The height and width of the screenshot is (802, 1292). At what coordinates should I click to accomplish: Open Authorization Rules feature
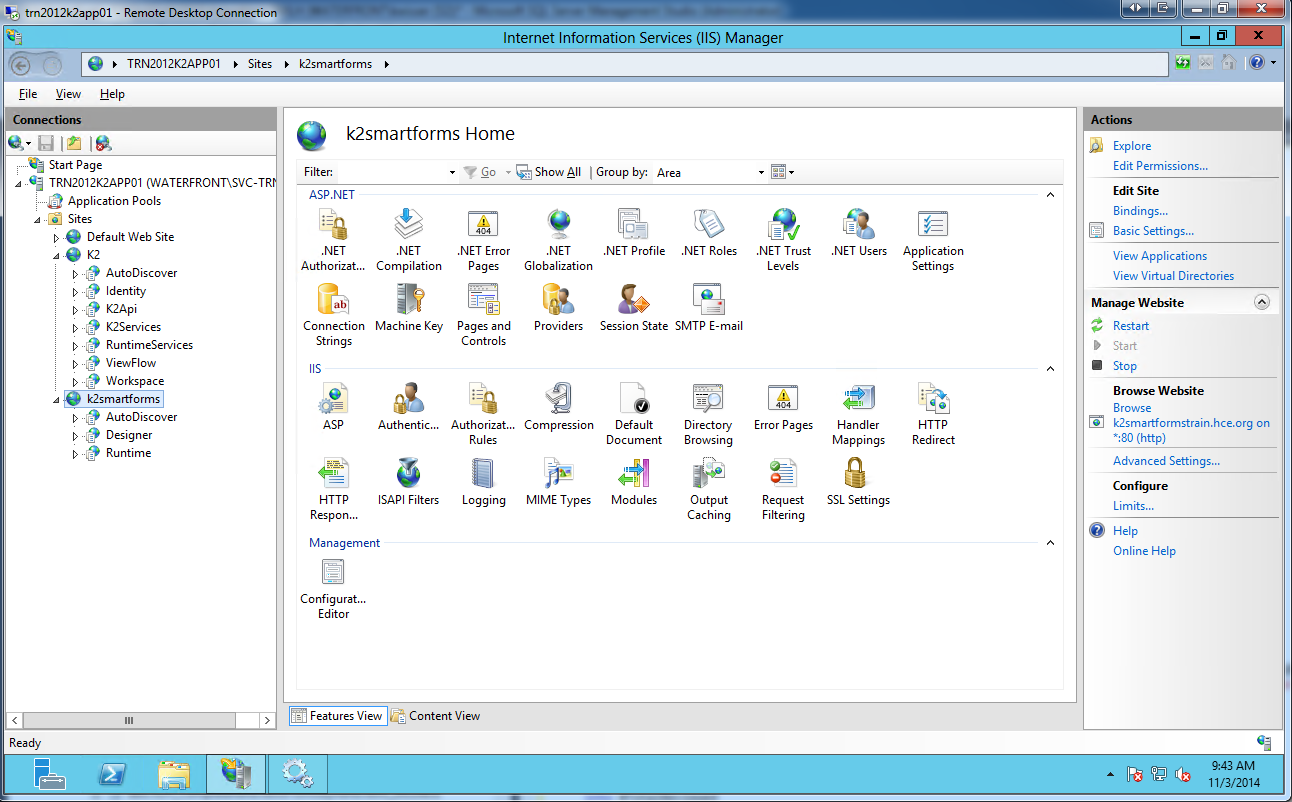[x=483, y=414]
